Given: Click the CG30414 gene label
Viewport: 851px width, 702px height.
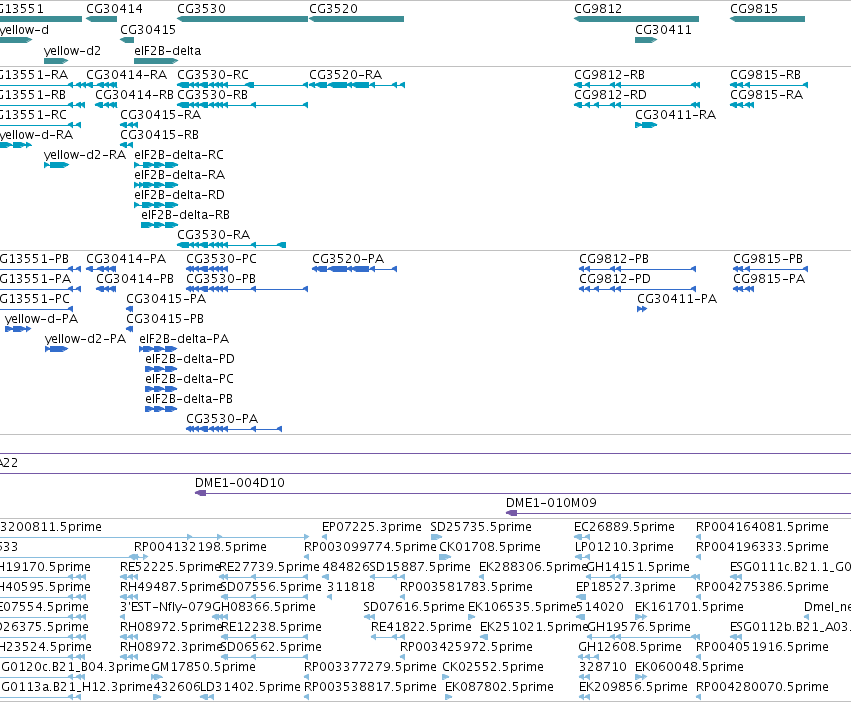Looking at the screenshot, I should point(115,9).
